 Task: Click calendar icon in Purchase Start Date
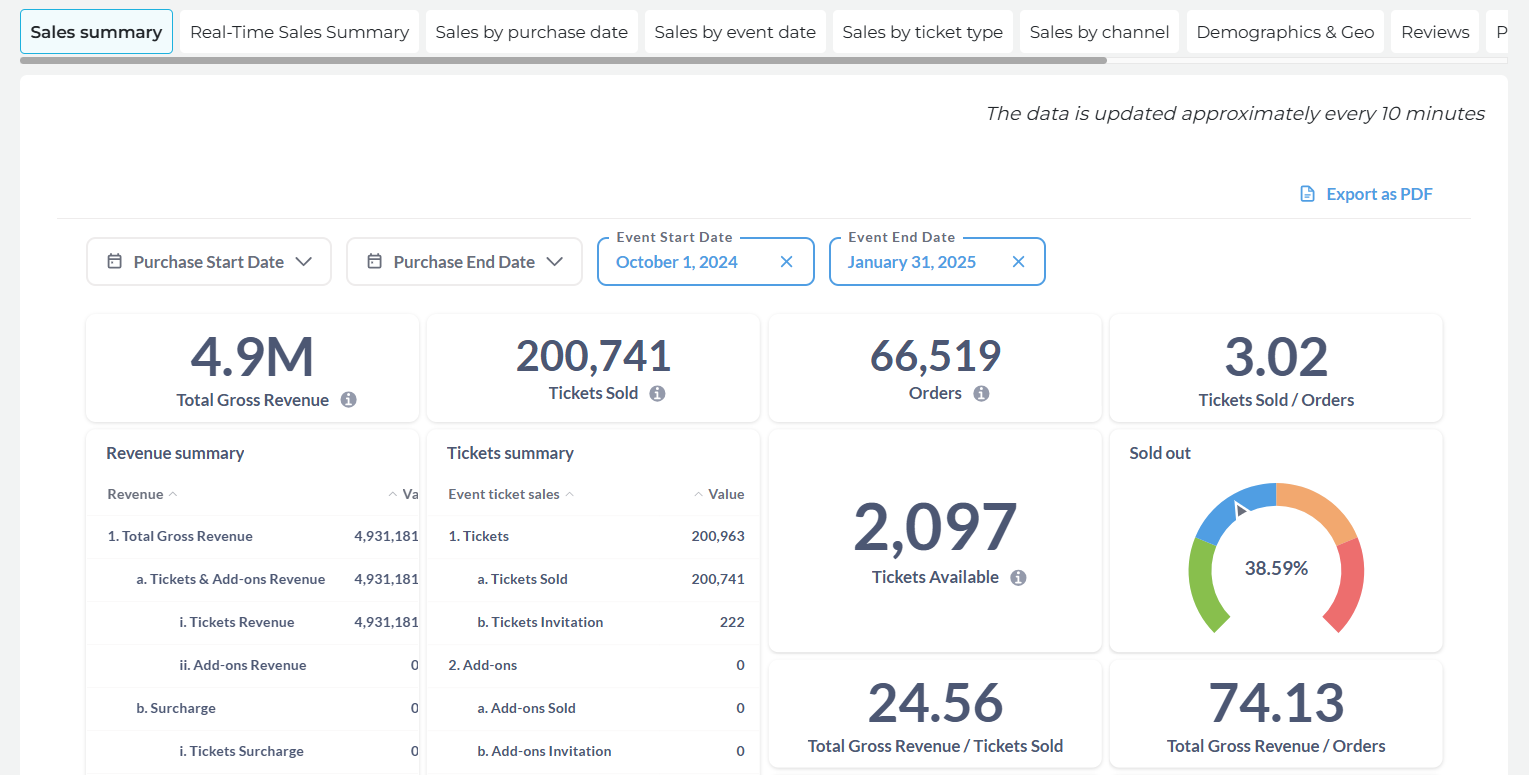pyautogui.click(x=115, y=262)
